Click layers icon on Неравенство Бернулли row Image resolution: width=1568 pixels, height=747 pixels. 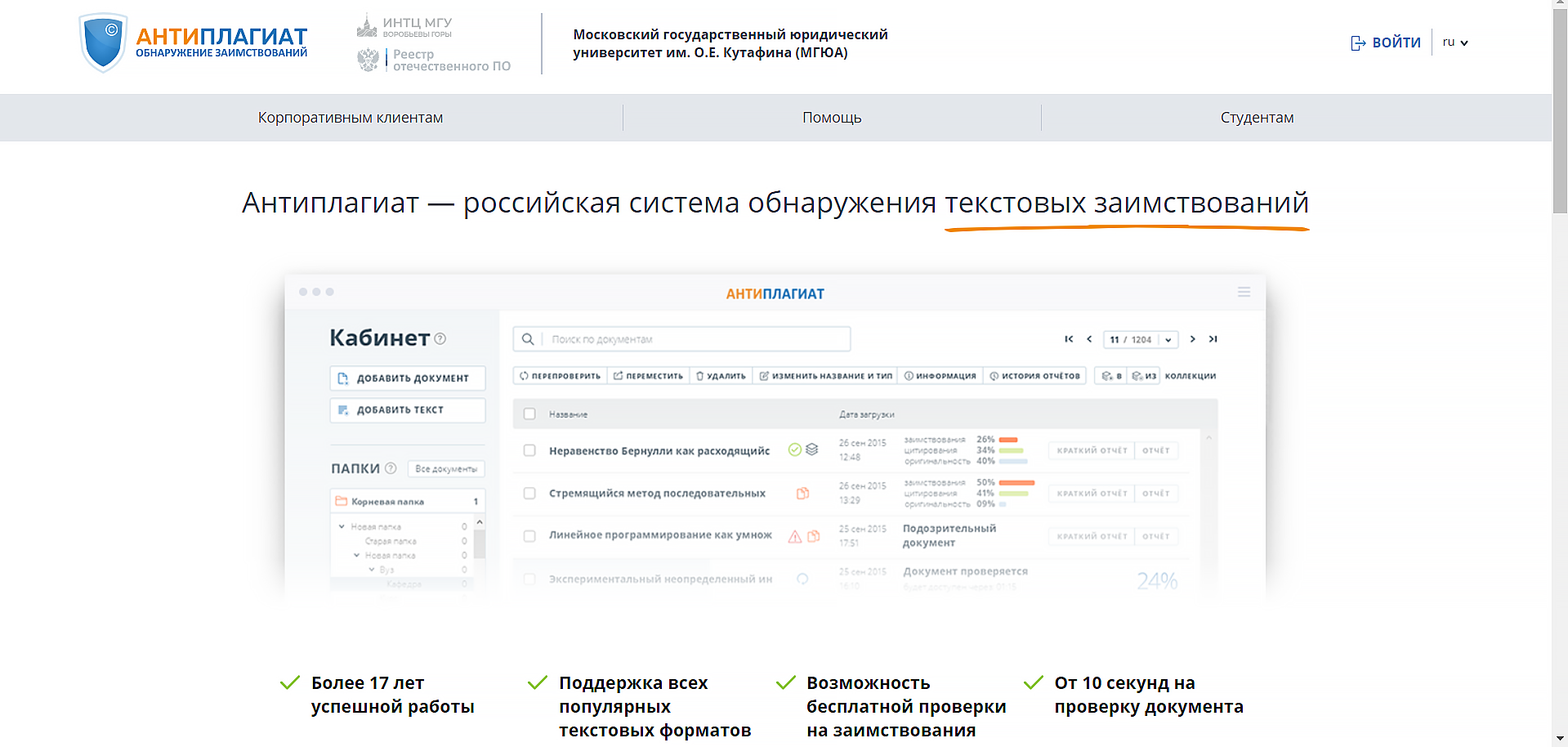(x=811, y=450)
